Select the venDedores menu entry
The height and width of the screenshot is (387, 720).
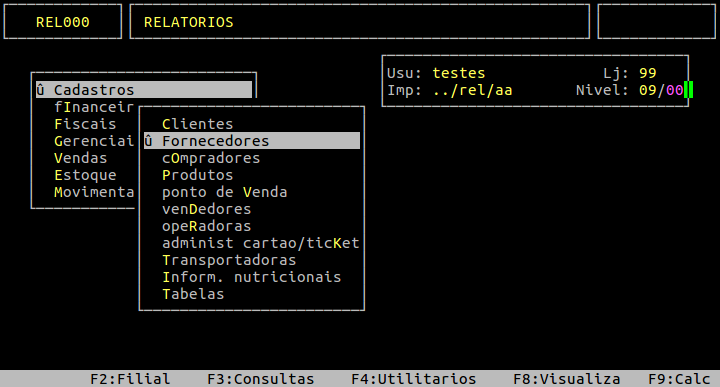[x=207, y=209]
